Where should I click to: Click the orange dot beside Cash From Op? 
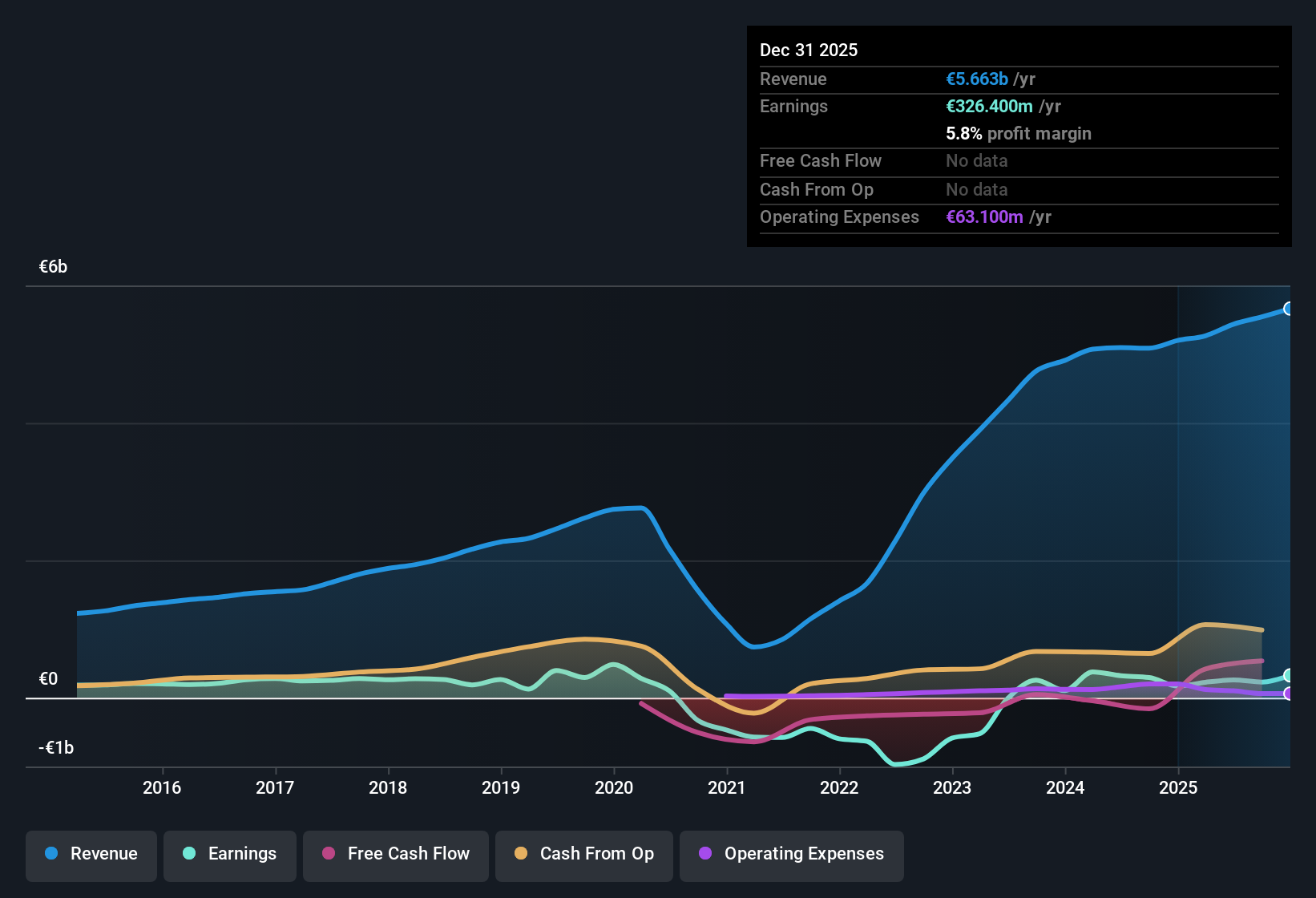point(521,853)
